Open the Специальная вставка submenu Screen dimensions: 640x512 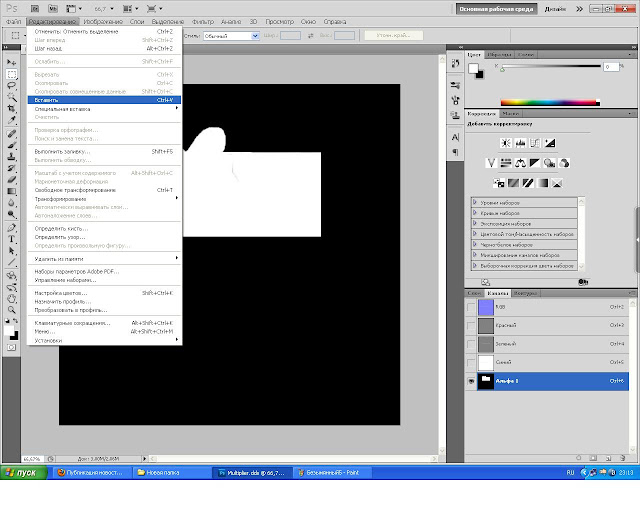click(x=104, y=109)
